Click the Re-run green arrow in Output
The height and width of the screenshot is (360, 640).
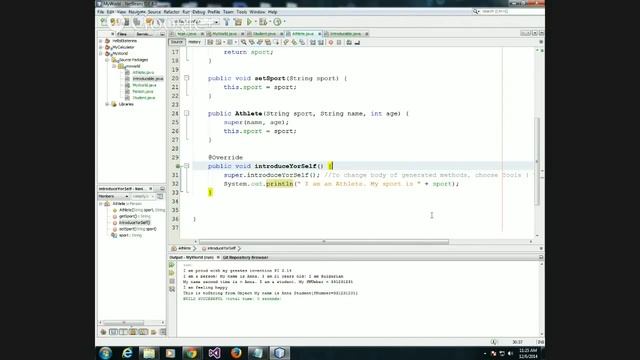click(172, 265)
